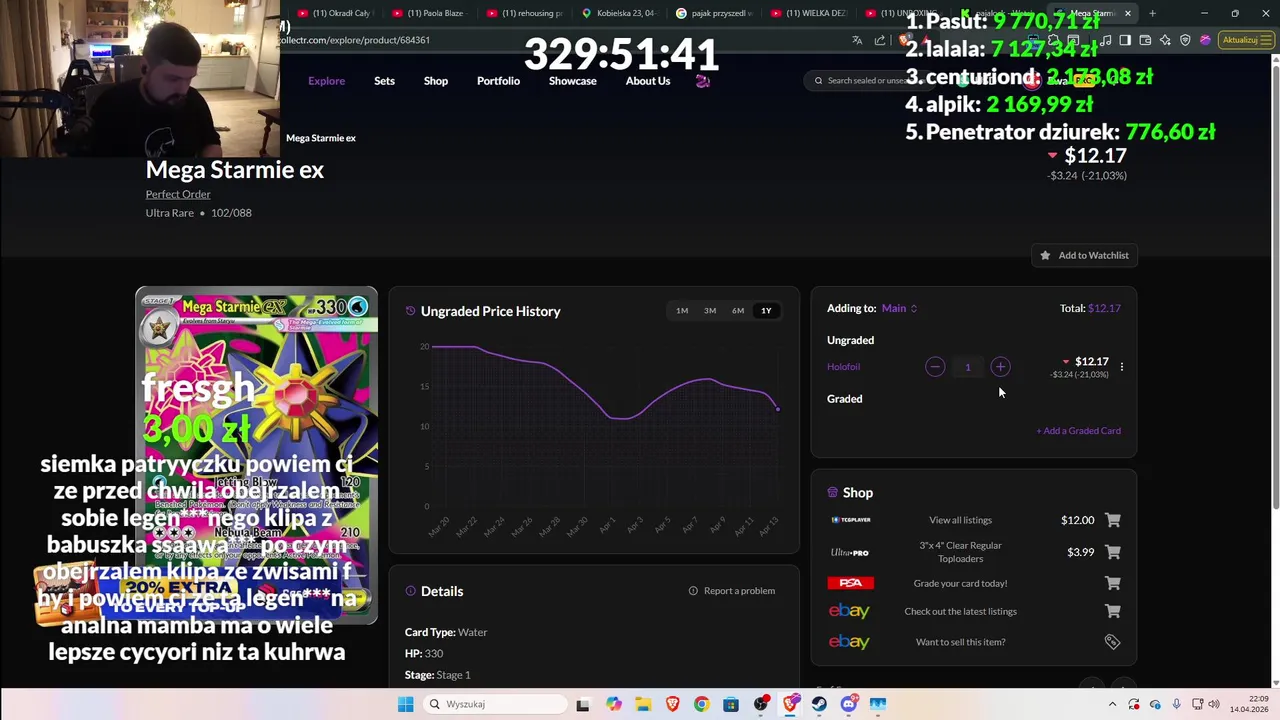Screen dimensions: 1280x720
Task: Open the About Us navigation item
Action: point(648,81)
